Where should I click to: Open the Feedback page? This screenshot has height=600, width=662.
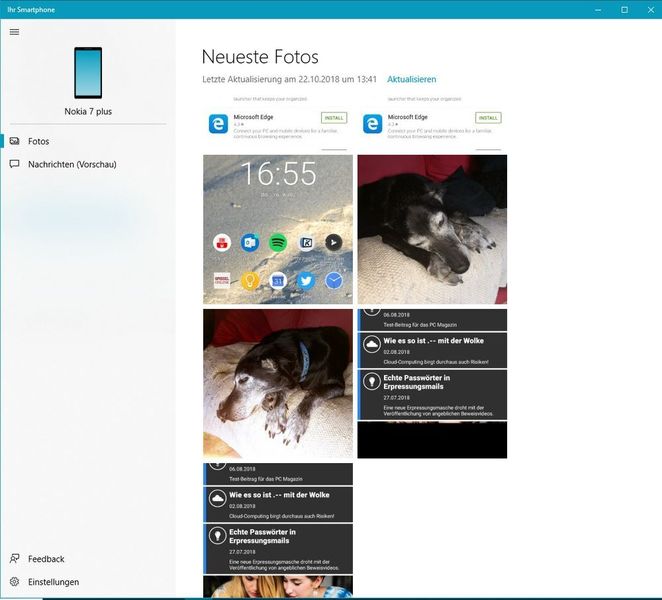(87, 559)
